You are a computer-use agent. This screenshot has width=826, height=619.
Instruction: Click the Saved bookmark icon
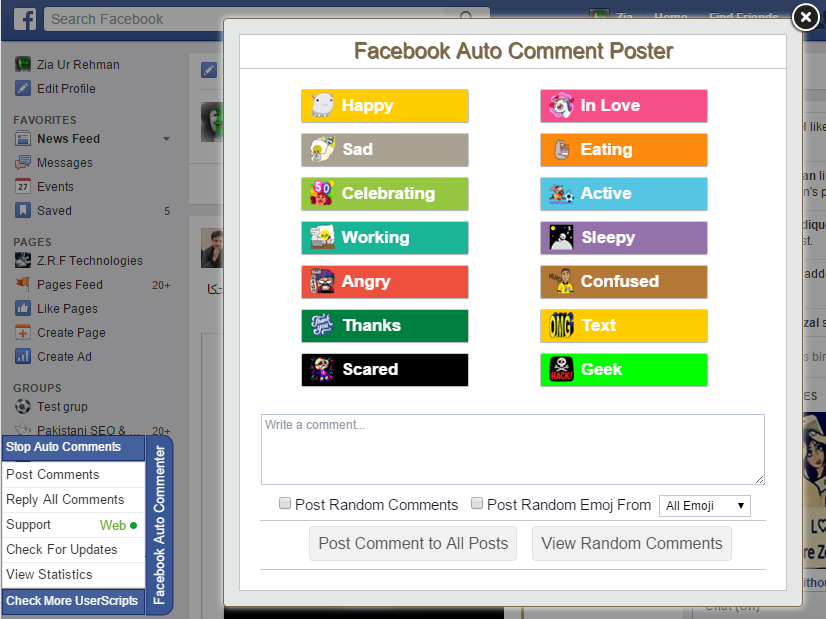point(23,210)
